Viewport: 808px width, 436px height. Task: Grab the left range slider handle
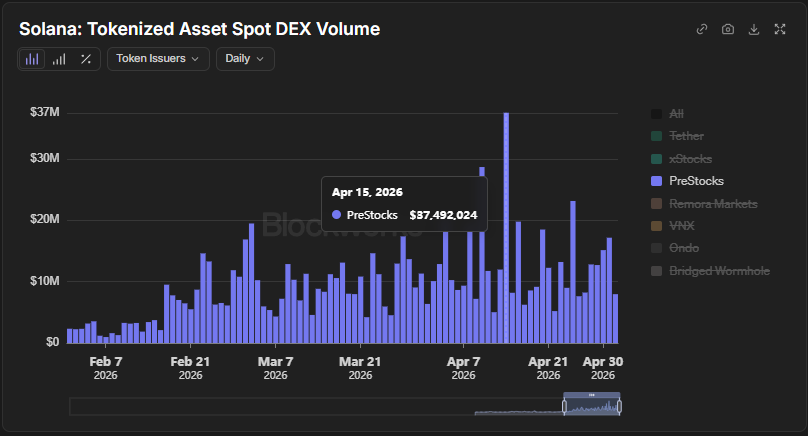click(565, 407)
